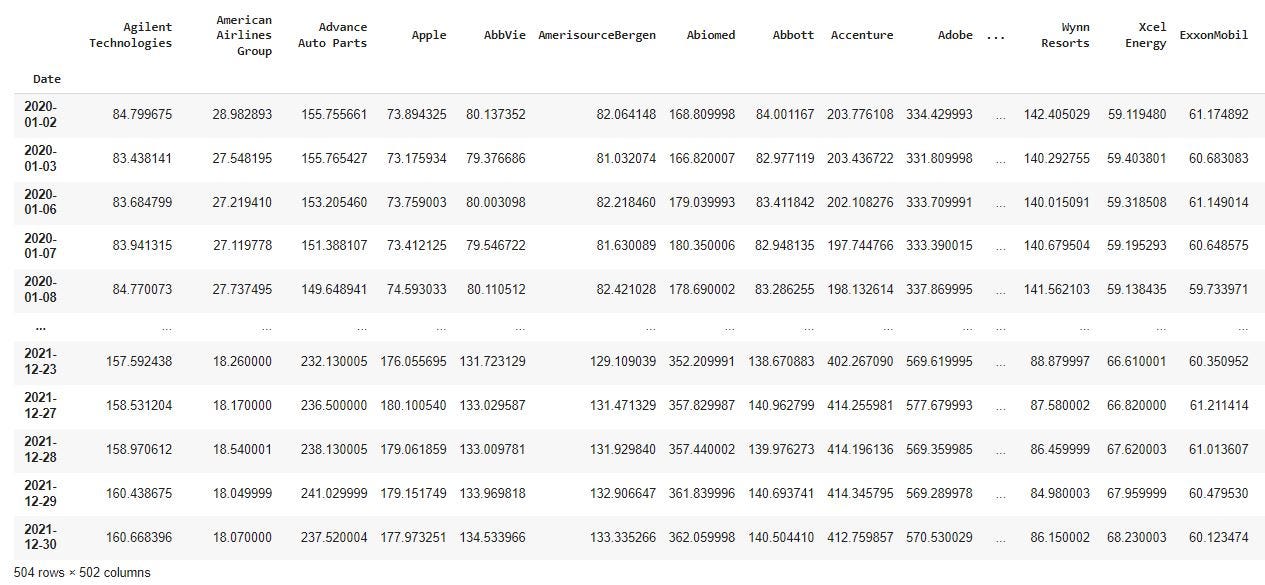Select the ExxonMobil column header

tap(1213, 35)
